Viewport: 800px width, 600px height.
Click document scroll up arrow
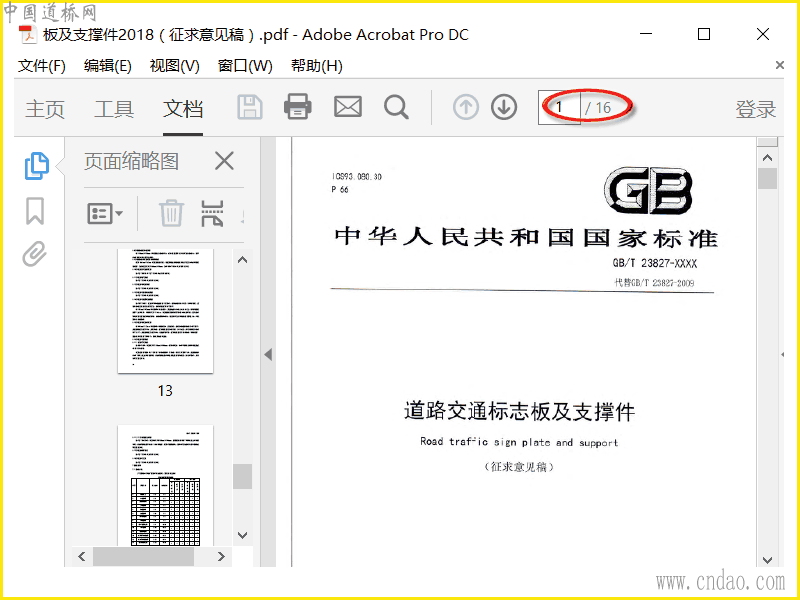click(x=767, y=158)
